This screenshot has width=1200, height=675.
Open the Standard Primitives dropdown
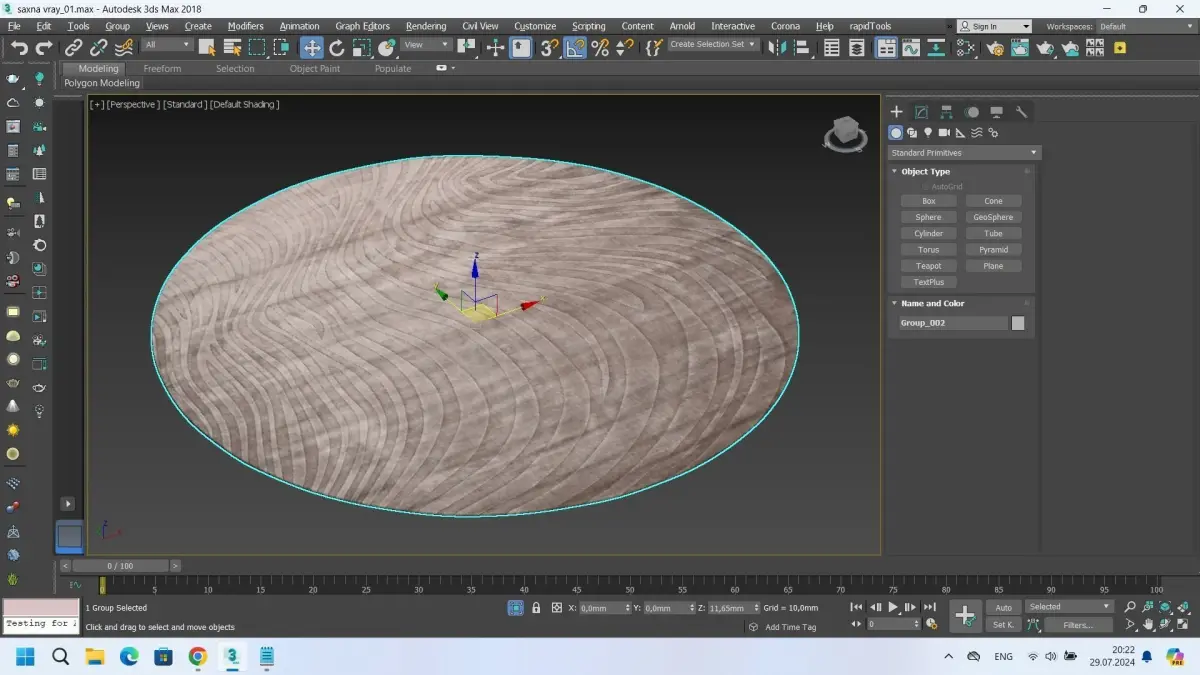(964, 153)
